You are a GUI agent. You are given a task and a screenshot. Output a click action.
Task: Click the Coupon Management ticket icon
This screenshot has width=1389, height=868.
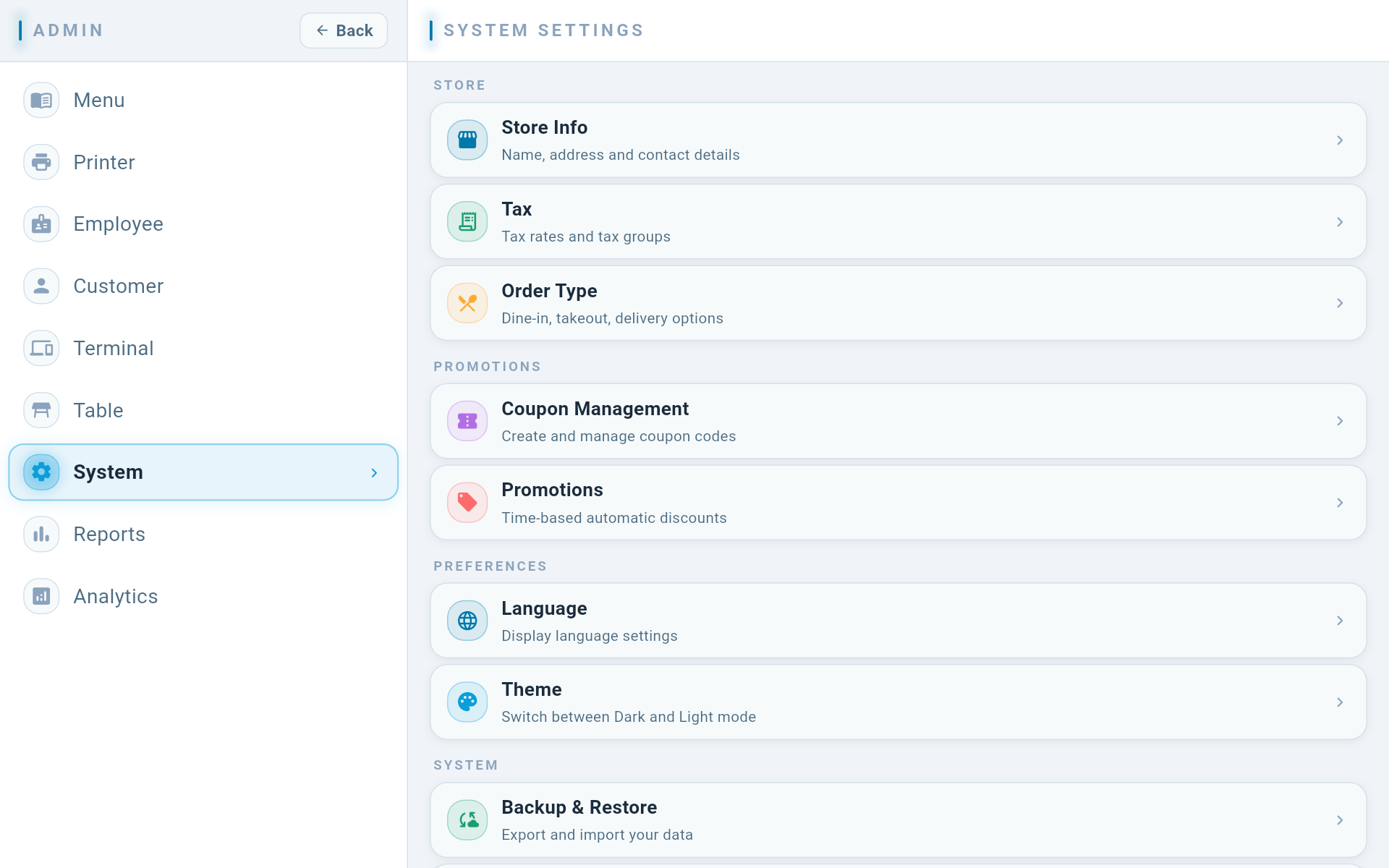pos(467,421)
